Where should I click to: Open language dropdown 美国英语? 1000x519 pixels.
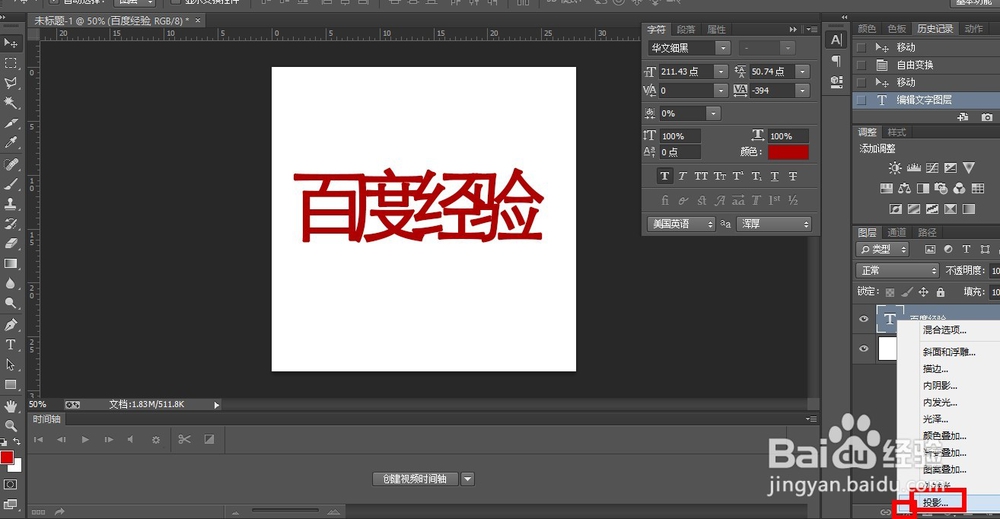681,224
